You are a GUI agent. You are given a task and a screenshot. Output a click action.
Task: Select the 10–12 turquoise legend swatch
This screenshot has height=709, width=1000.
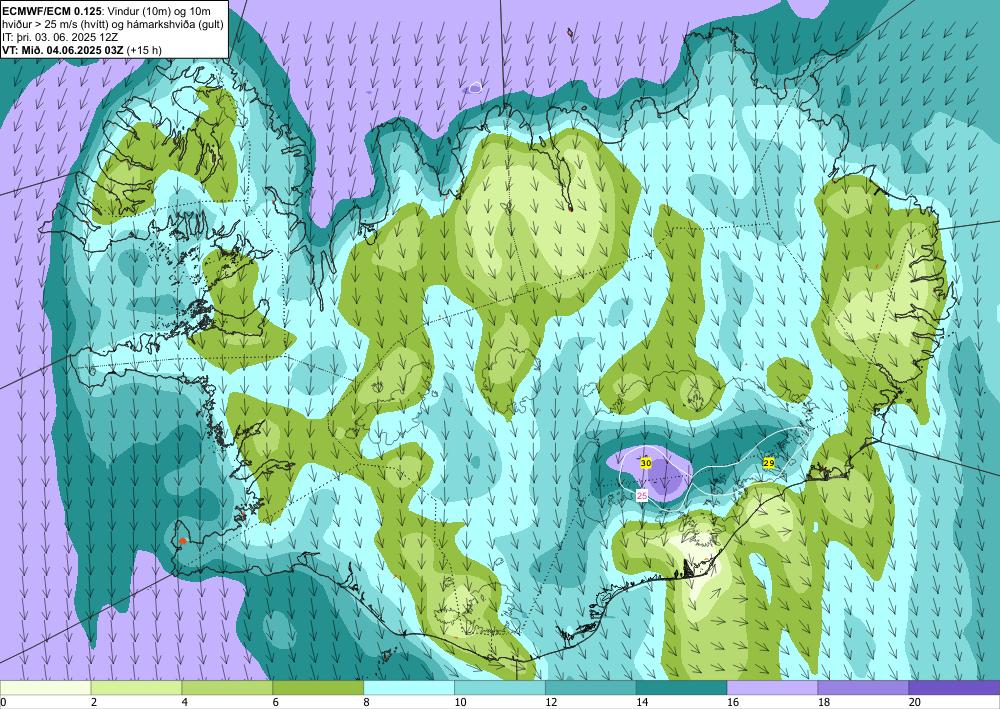tap(500, 688)
